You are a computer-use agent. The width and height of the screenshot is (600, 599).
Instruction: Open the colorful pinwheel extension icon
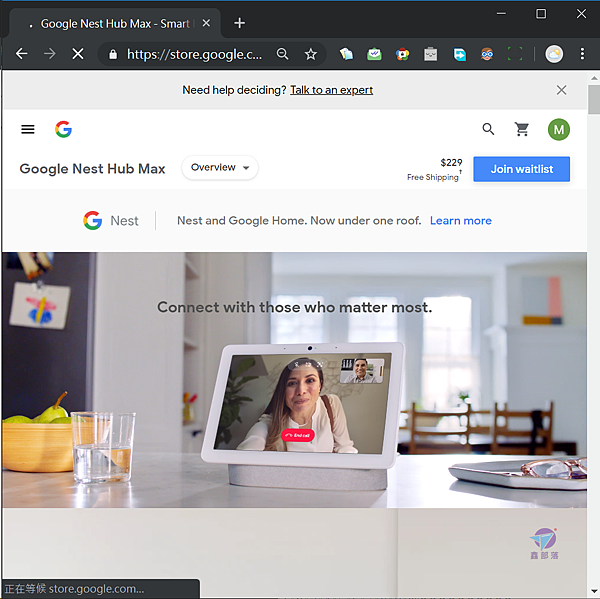coord(402,54)
